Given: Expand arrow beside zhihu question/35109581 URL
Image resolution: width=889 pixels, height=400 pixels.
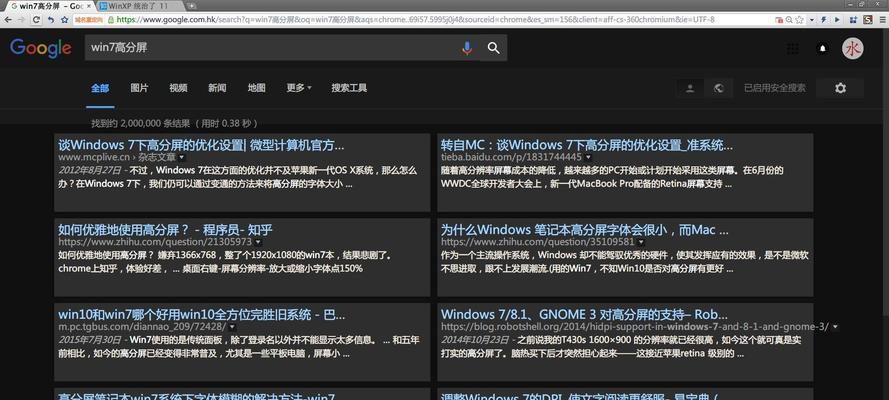Looking at the screenshot, I should [x=641, y=242].
